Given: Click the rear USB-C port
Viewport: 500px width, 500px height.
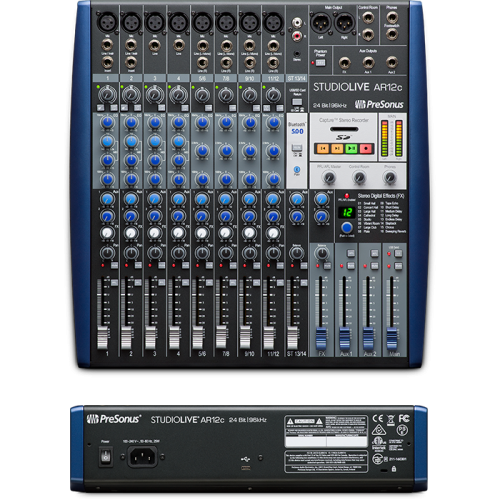Looking at the screenshot, I should 246,468.
